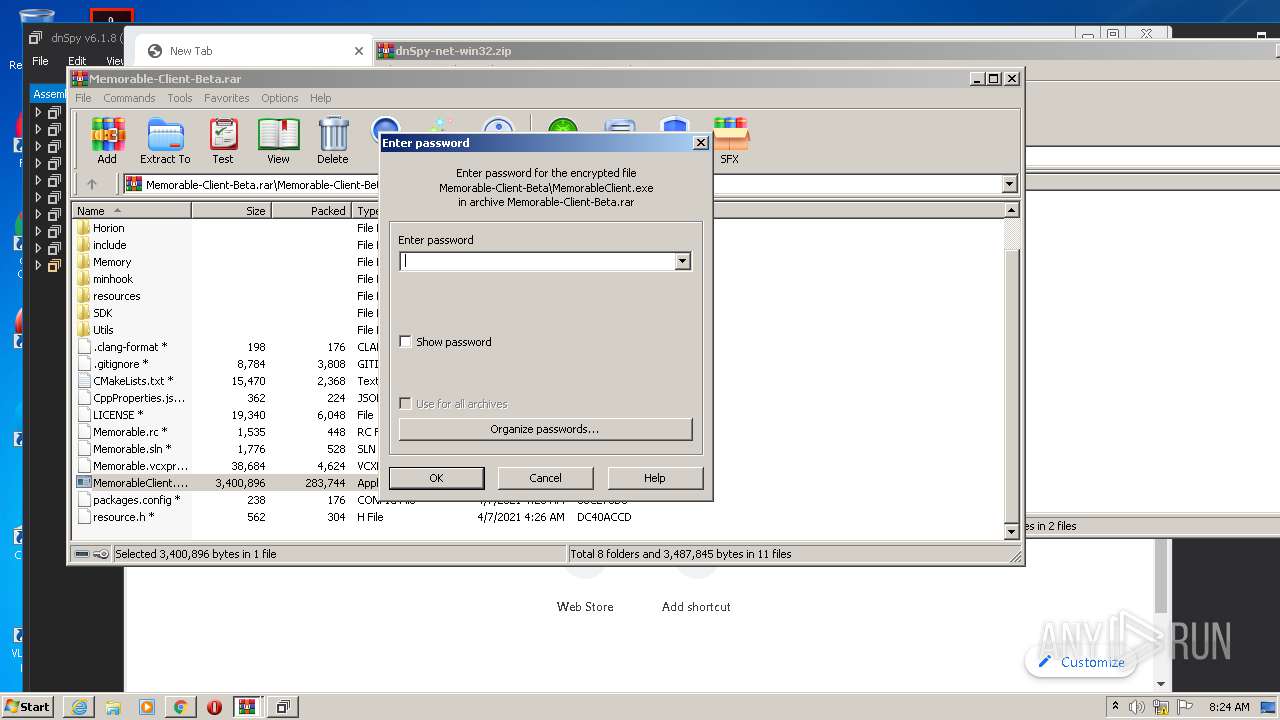Click the file list scroll-down arrow
Viewport: 1280px width, 720px height.
pos(1011,531)
